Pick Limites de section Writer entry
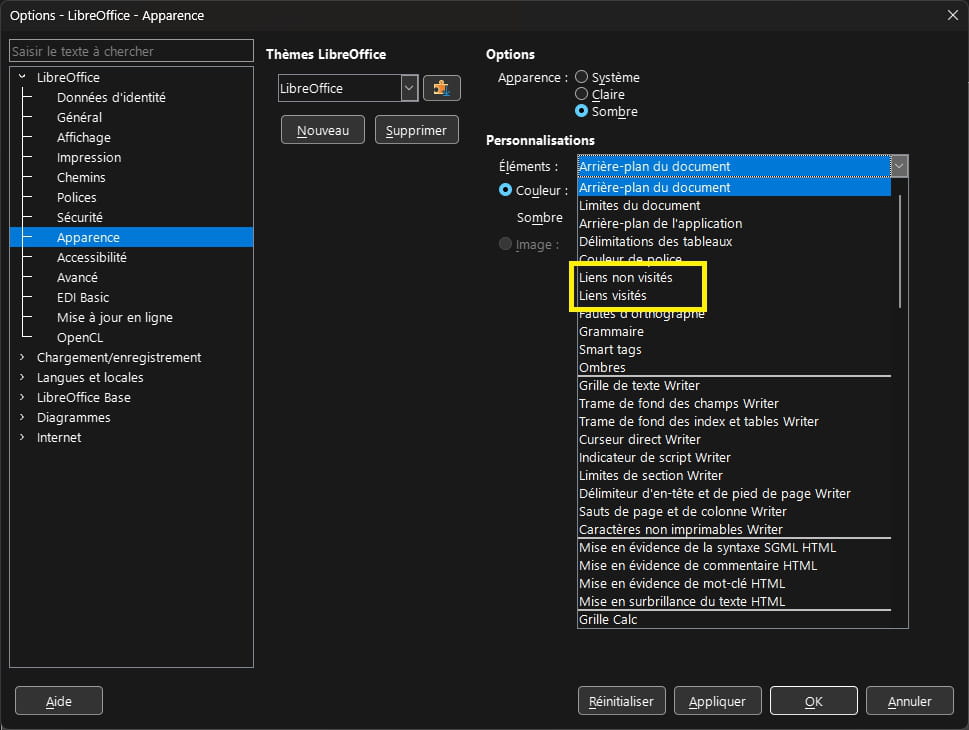 (734, 475)
